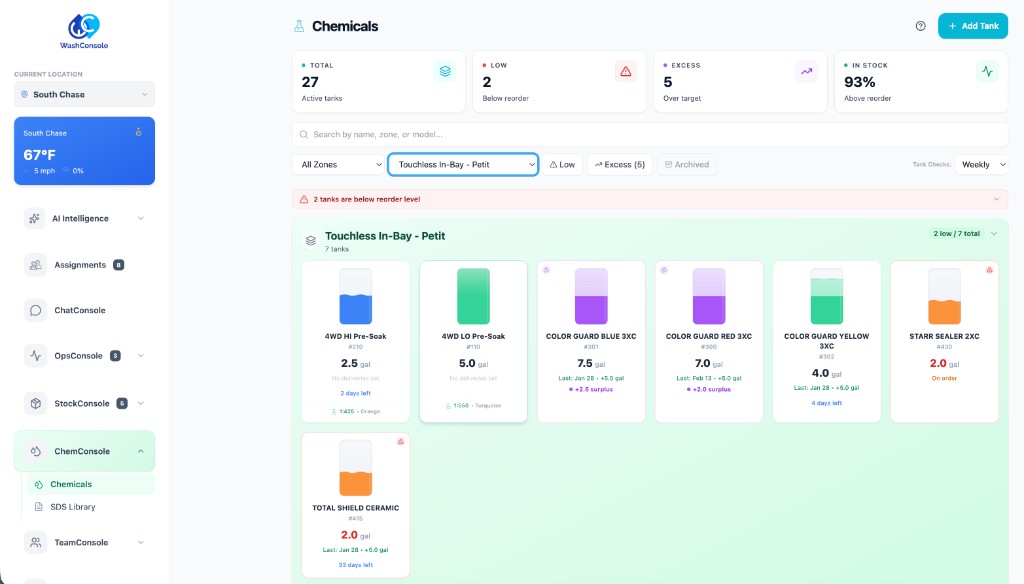Enable the Low filter toggle
1024x584 pixels.
tap(561, 164)
